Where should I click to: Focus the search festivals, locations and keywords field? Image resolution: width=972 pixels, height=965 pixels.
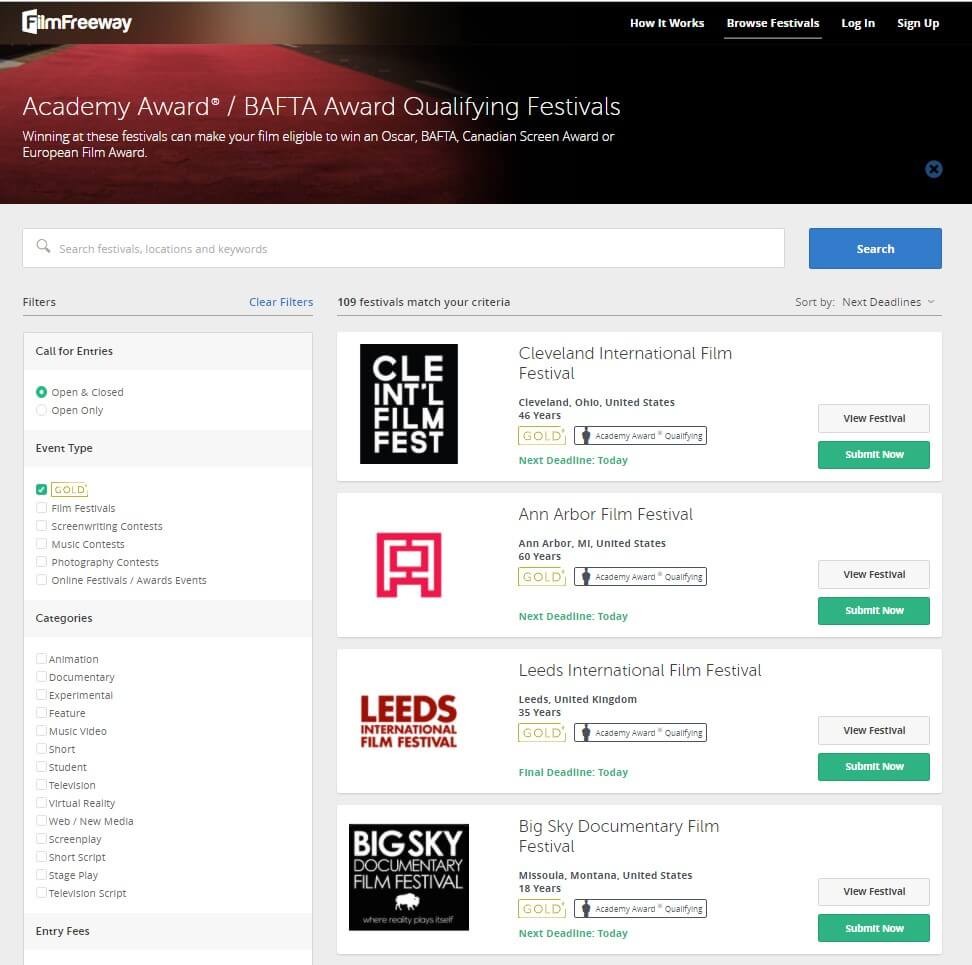tap(404, 249)
